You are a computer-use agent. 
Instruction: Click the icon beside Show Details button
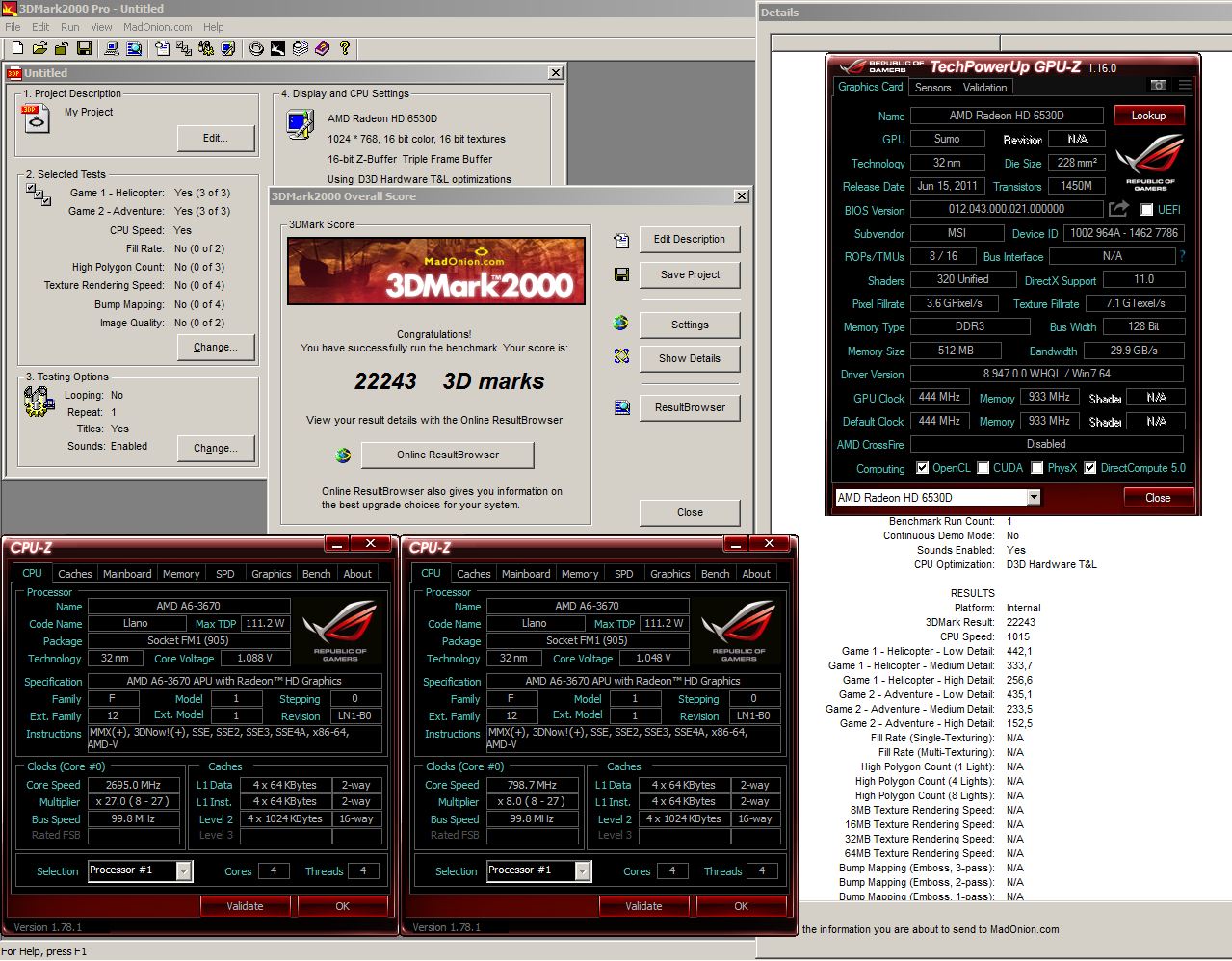(621, 357)
